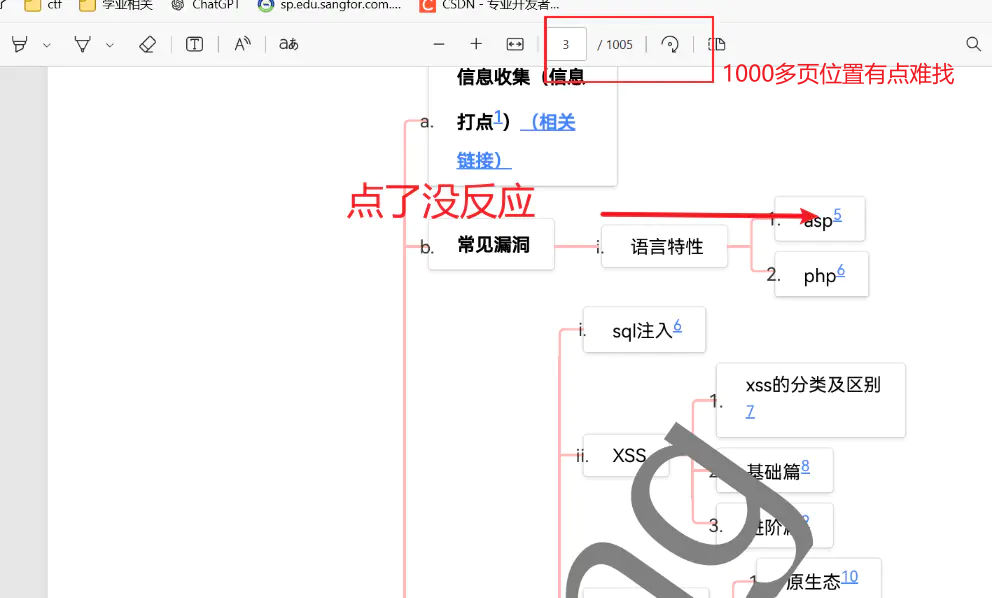Open the translate document tool

coord(288,44)
